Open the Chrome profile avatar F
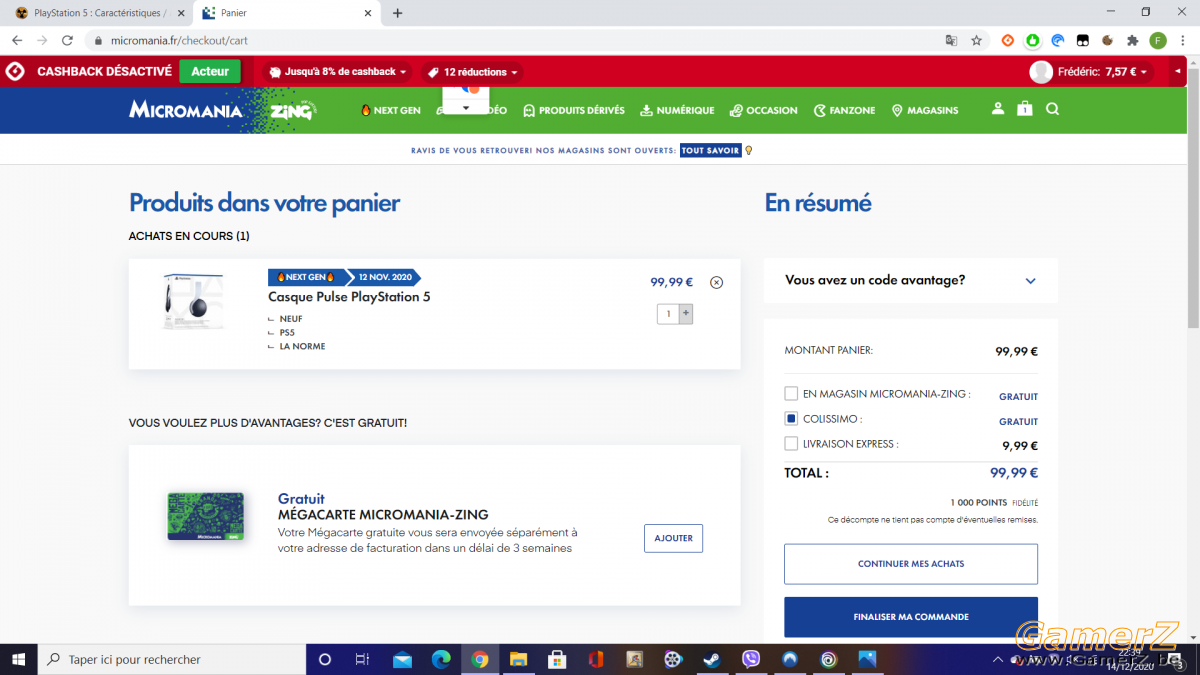The width and height of the screenshot is (1200, 675). 1158,41
